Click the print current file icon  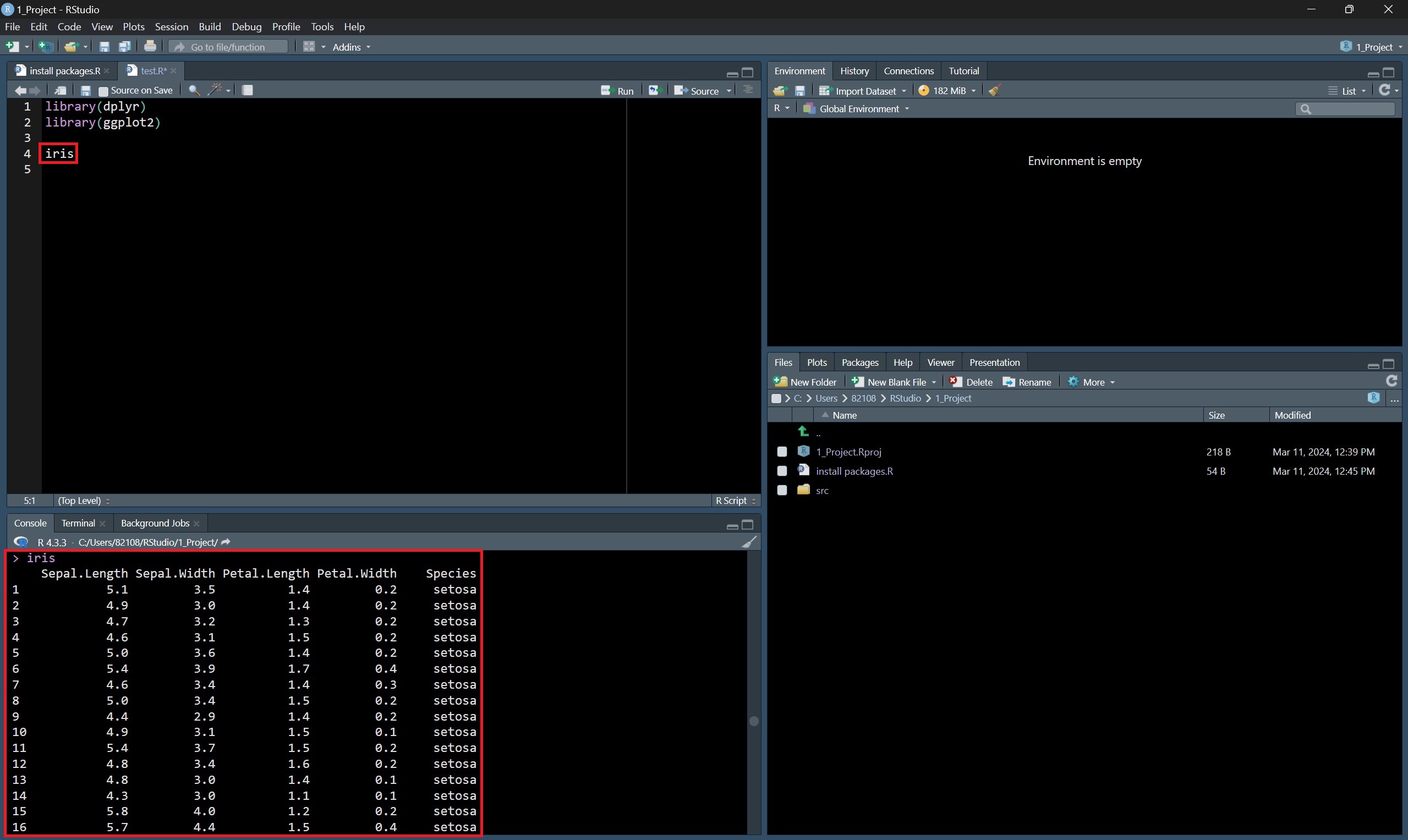tap(150, 47)
